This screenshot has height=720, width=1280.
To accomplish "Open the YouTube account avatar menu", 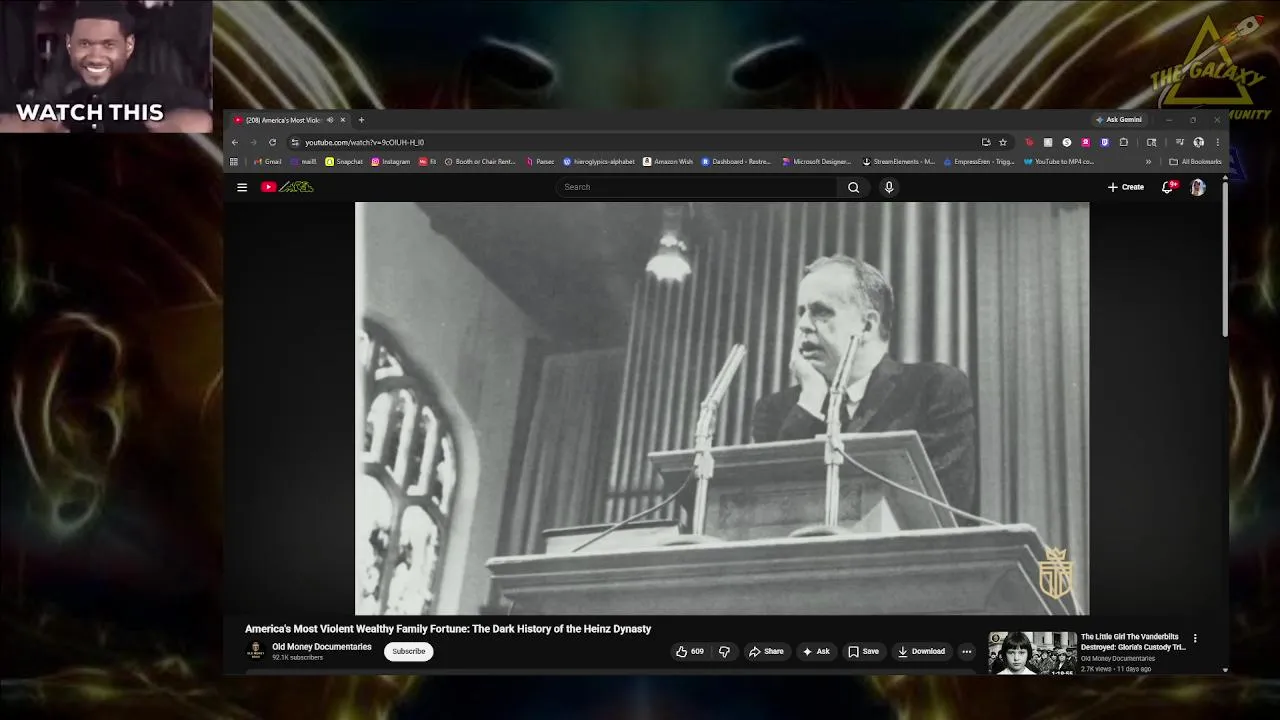I will click(1198, 187).
